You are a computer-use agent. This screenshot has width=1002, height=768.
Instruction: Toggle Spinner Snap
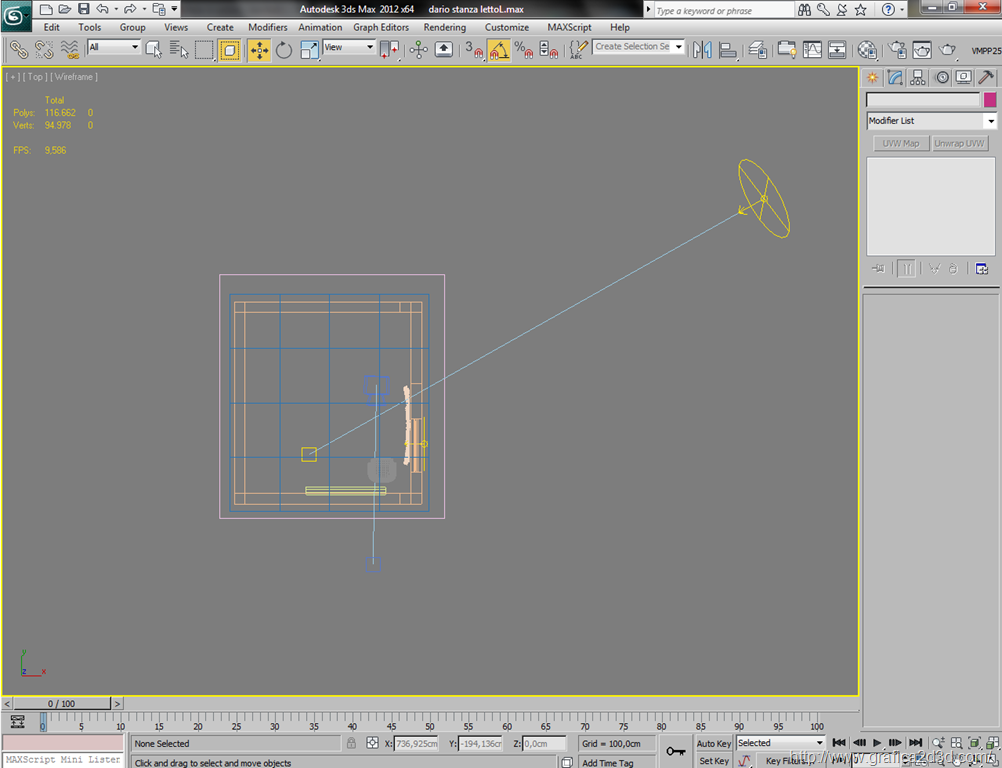pyautogui.click(x=548, y=50)
